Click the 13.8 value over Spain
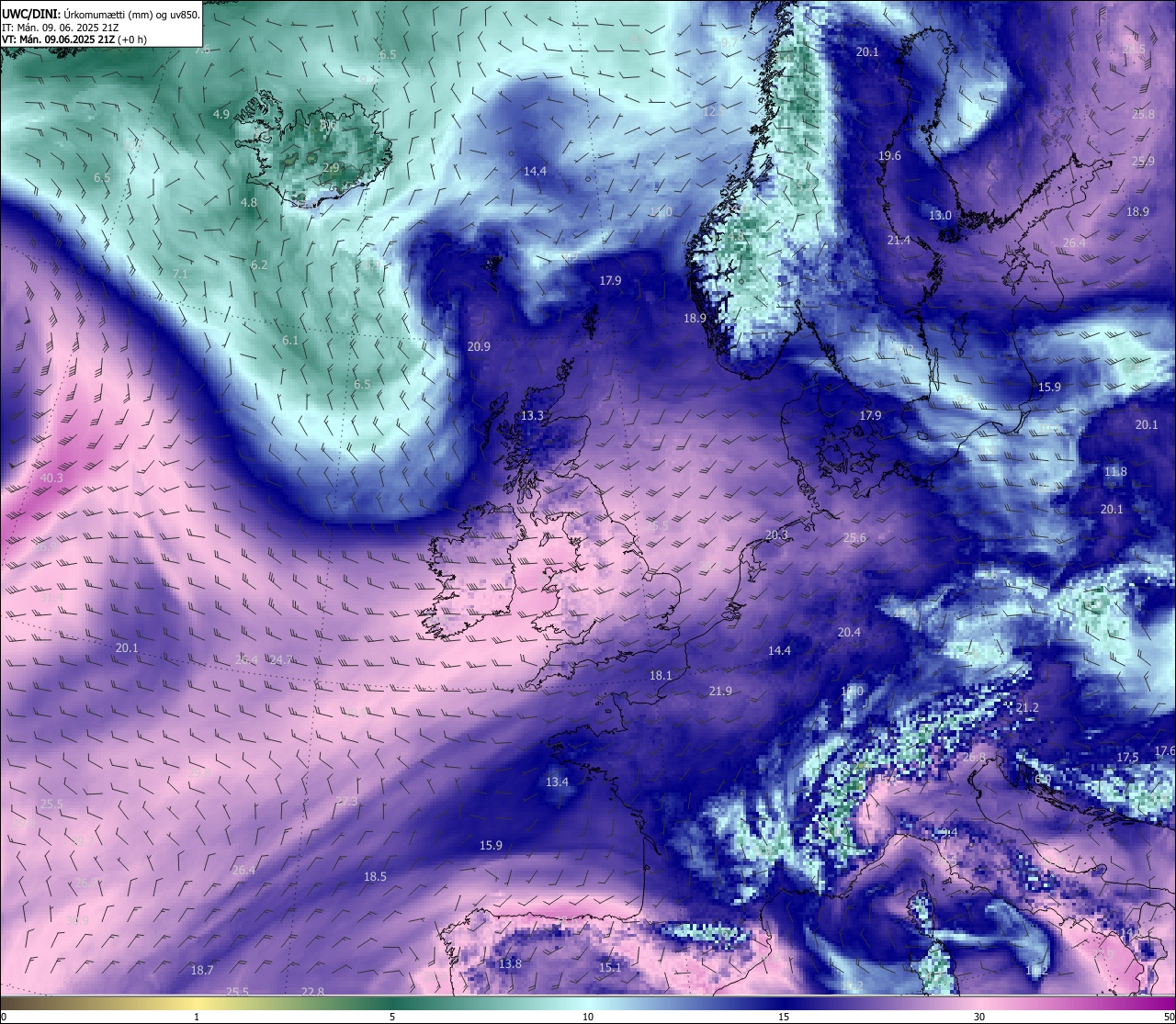 [x=510, y=964]
